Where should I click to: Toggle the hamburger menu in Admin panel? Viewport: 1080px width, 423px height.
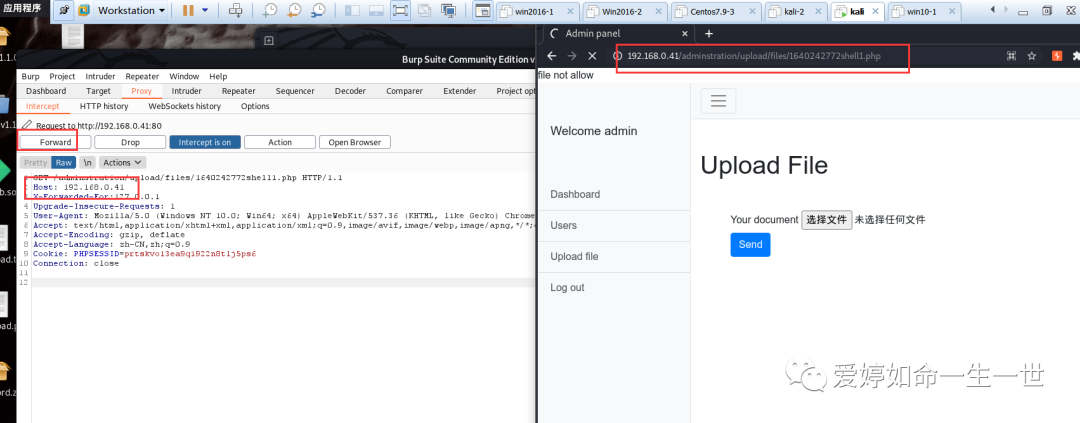point(718,101)
